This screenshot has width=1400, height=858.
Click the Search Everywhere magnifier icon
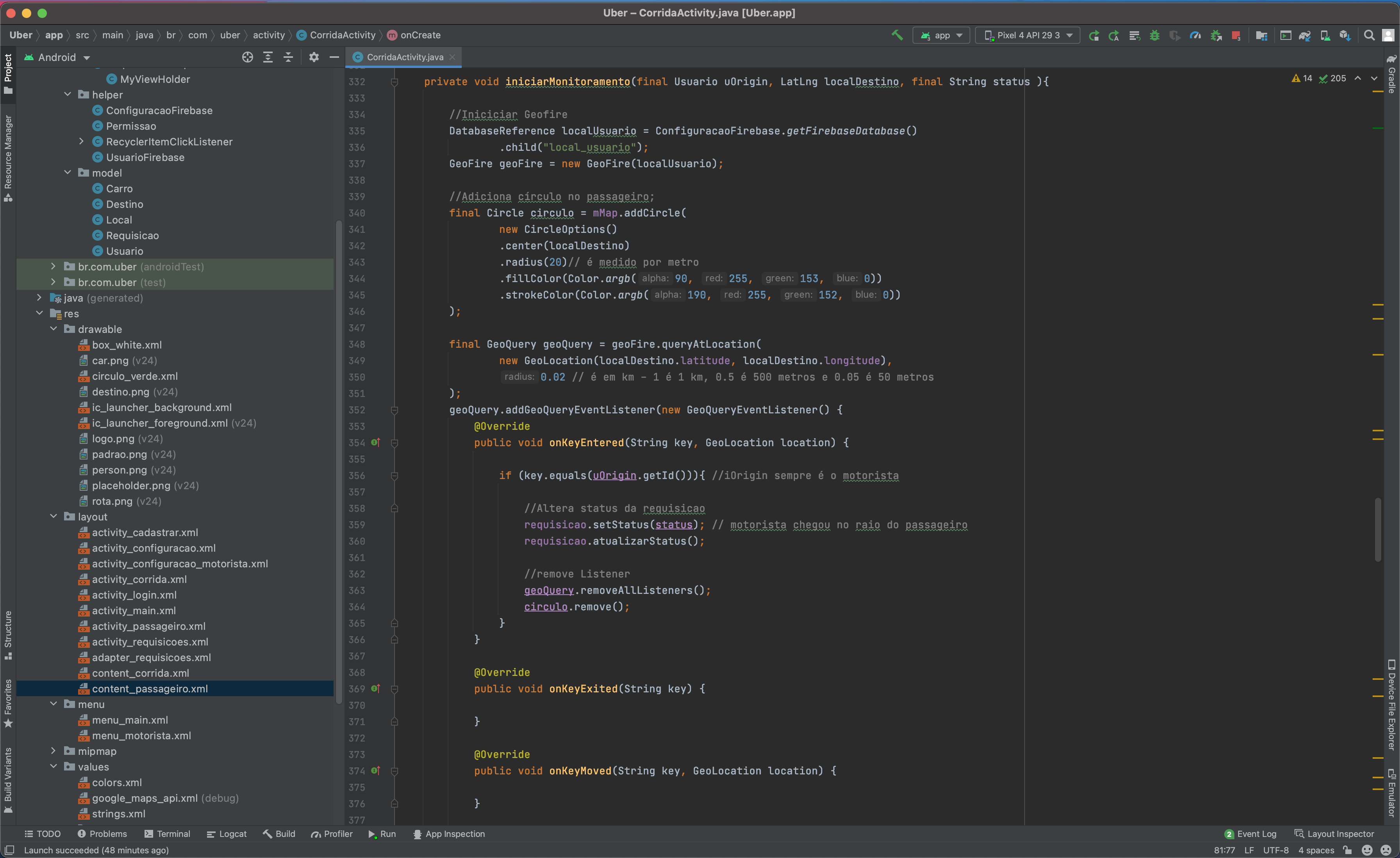click(x=1369, y=35)
